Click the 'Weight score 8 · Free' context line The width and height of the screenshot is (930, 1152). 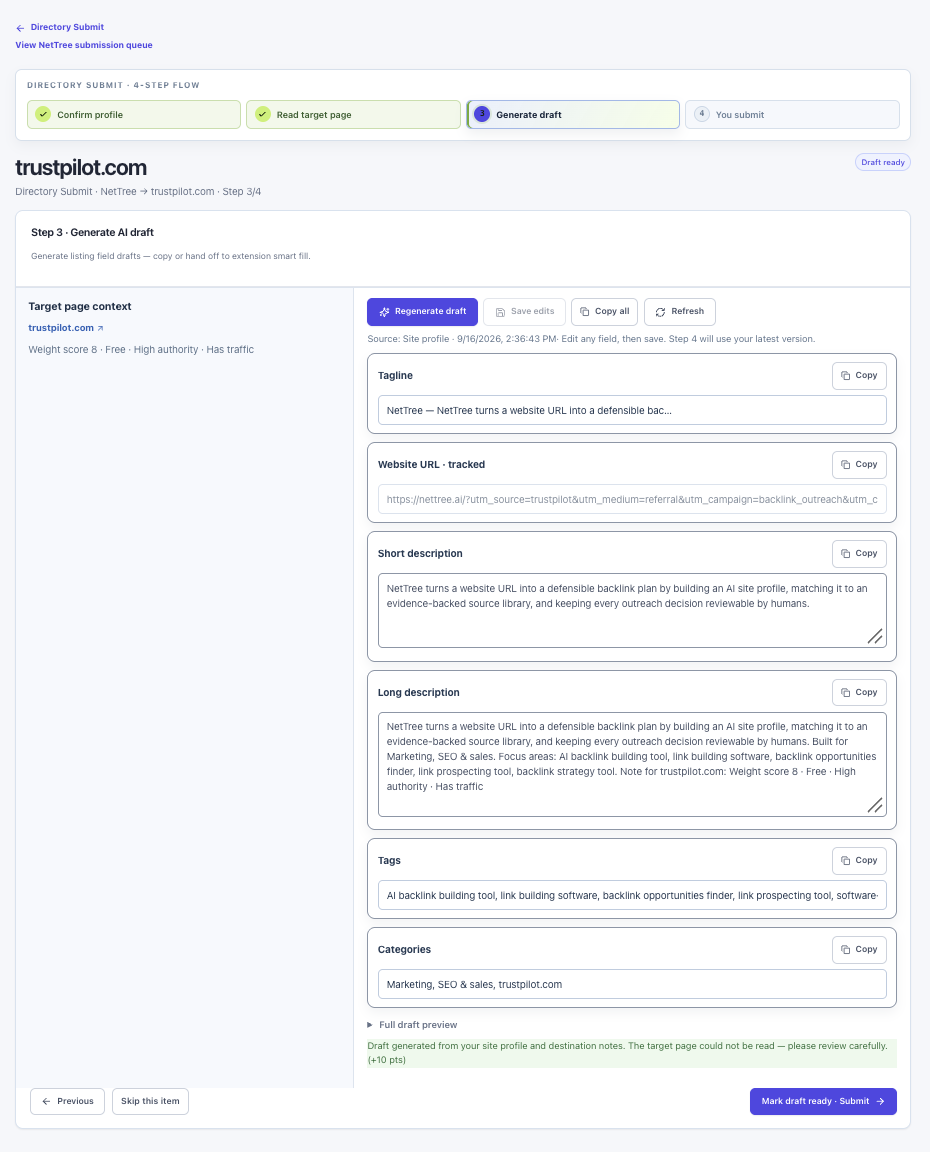point(141,350)
